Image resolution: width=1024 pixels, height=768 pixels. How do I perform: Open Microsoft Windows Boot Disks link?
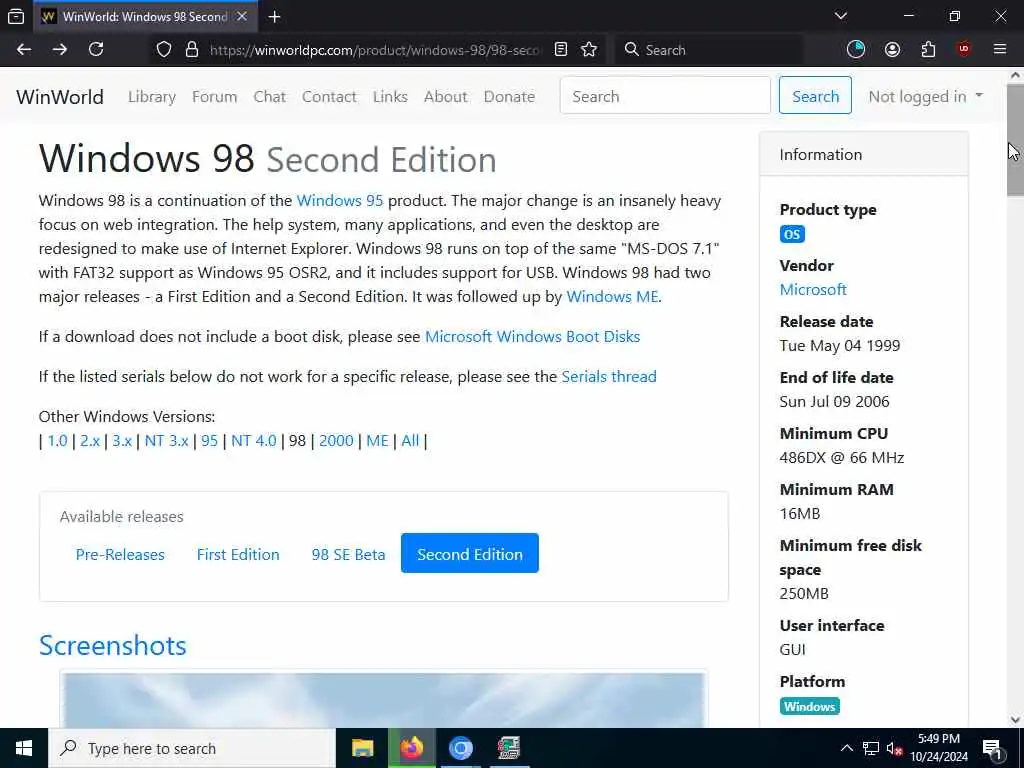pos(532,336)
